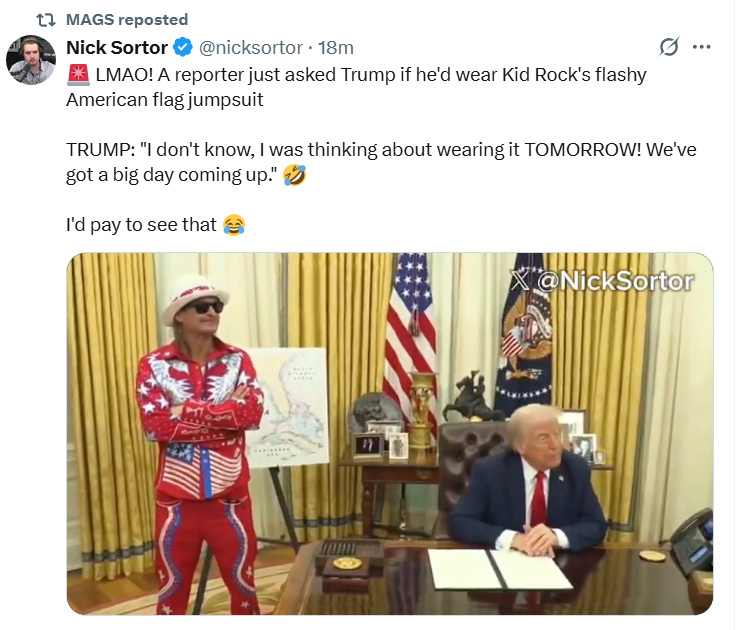Viewport: 740px width, 630px height.
Task: Click the @NickSortor video watermark
Action: 603,281
